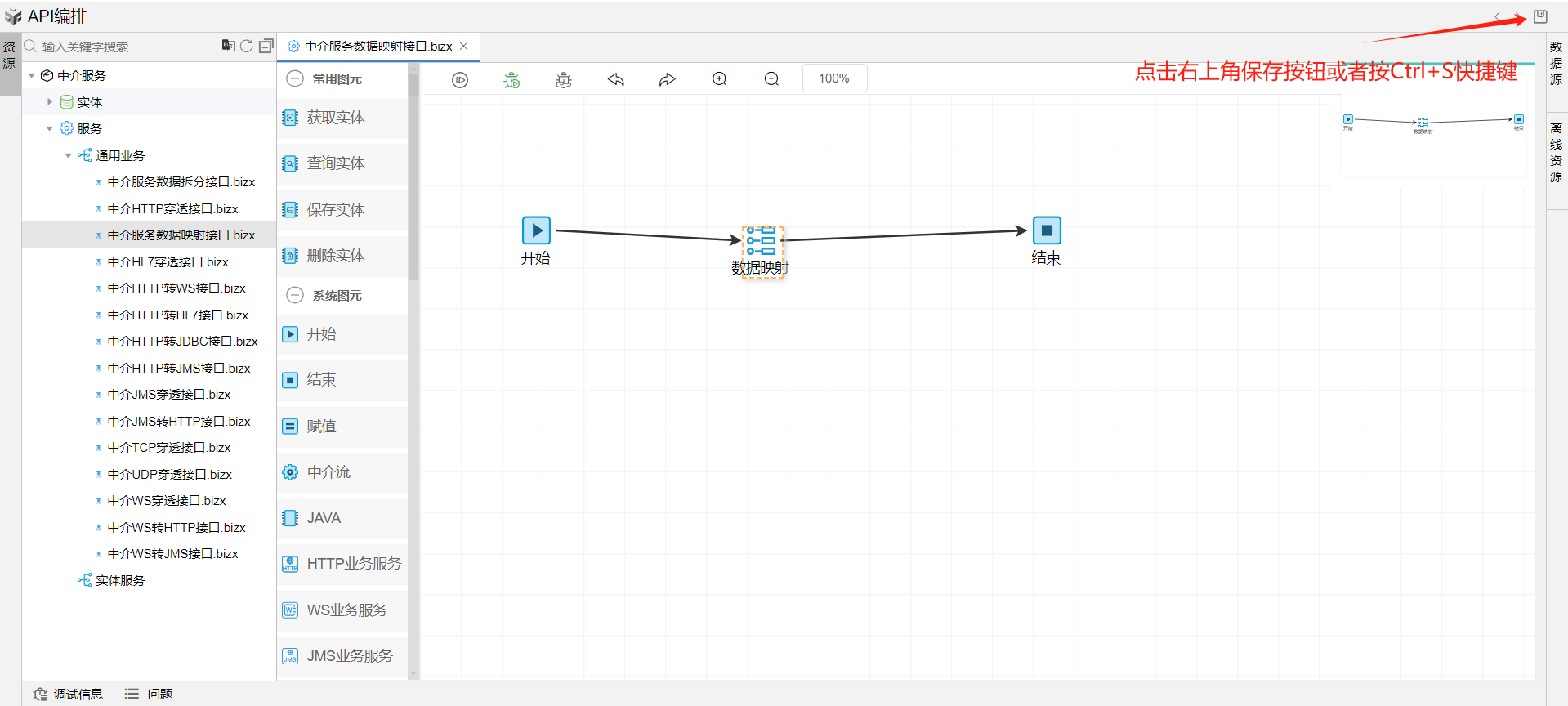Click the undo arrow icon
The width and height of the screenshot is (1568, 706).
point(616,79)
